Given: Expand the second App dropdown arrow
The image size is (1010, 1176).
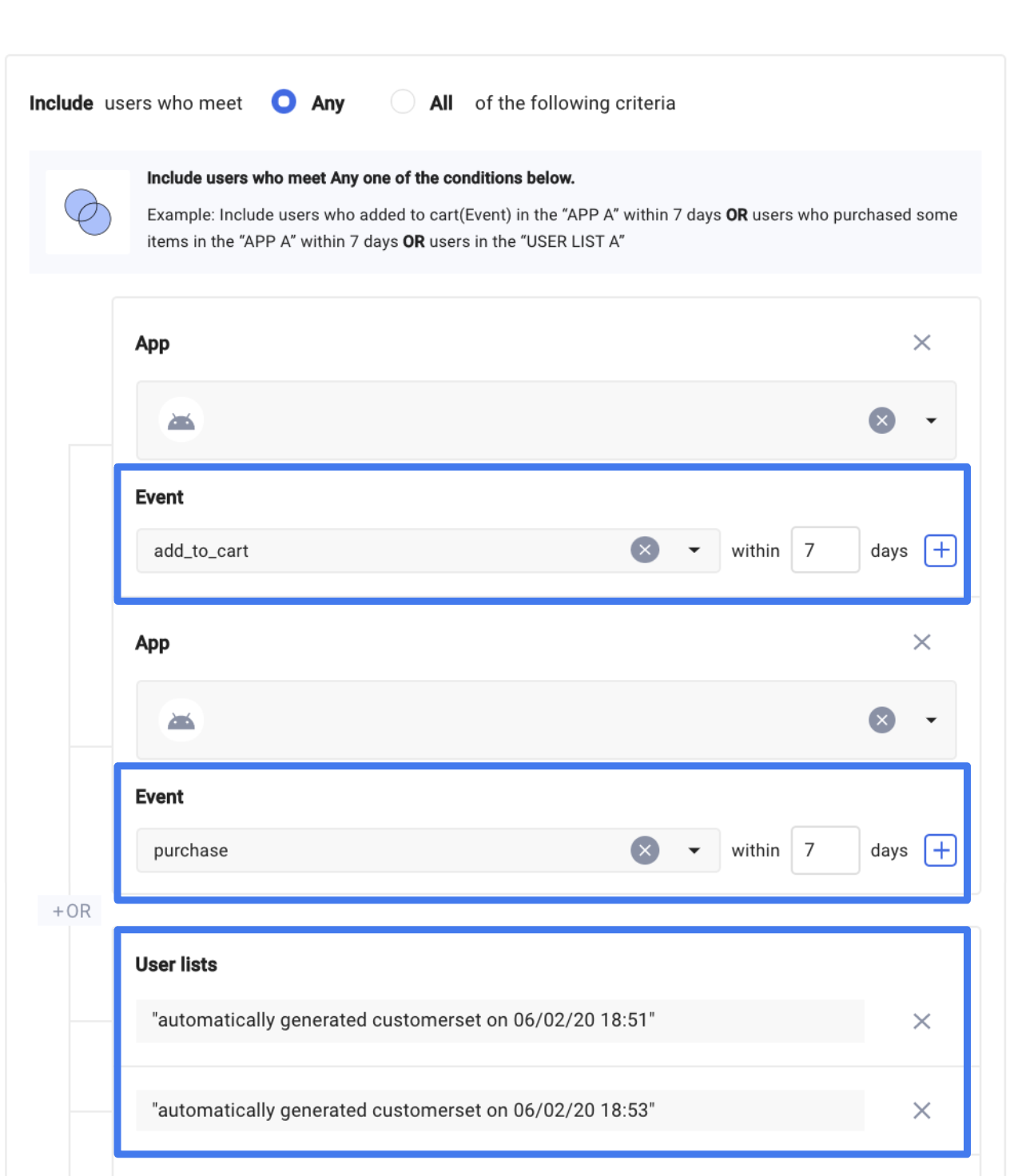Looking at the screenshot, I should tap(931, 720).
